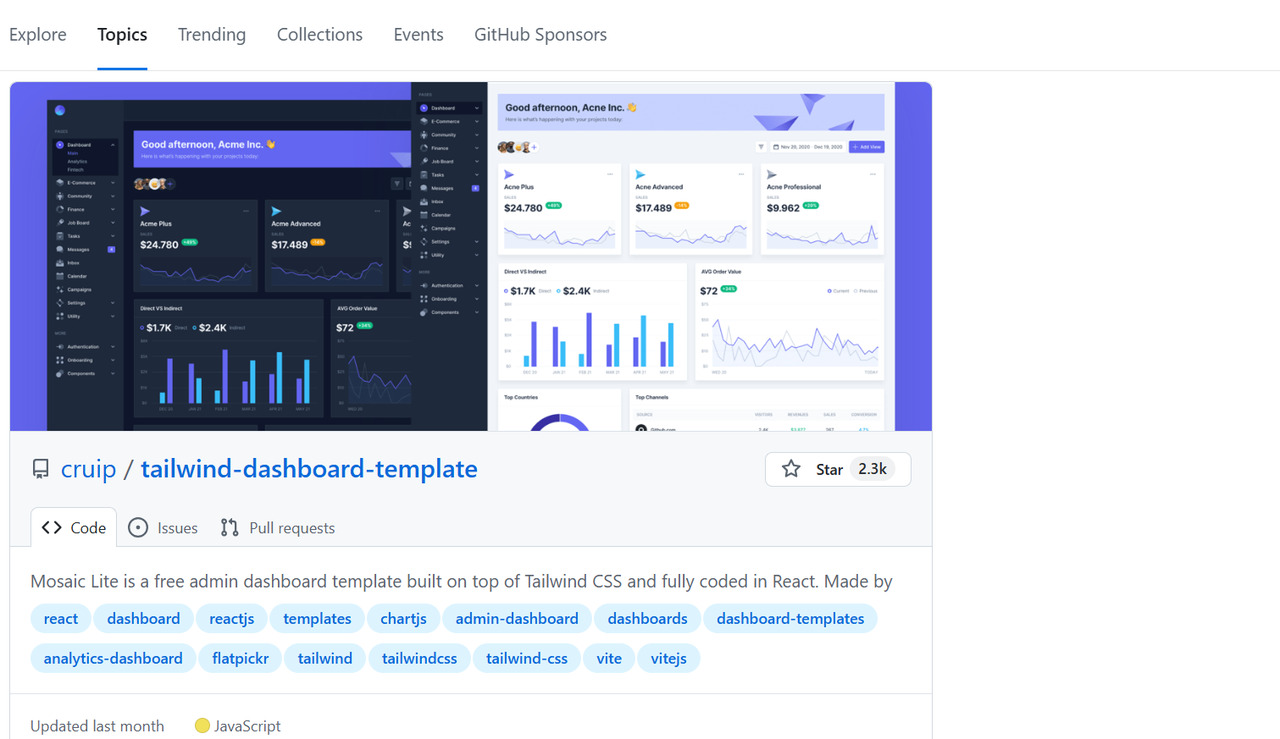This screenshot has width=1280, height=739.
Task: Open the Pull requests tab
Action: click(277, 528)
